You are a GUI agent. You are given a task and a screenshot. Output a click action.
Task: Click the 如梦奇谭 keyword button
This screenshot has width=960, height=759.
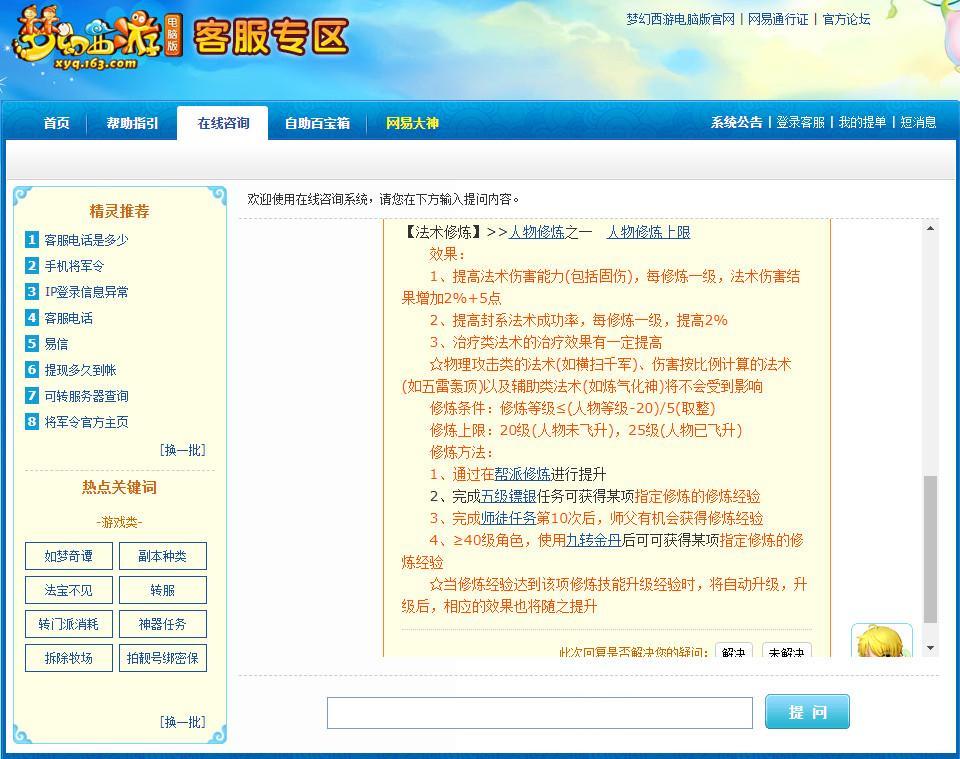click(68, 557)
